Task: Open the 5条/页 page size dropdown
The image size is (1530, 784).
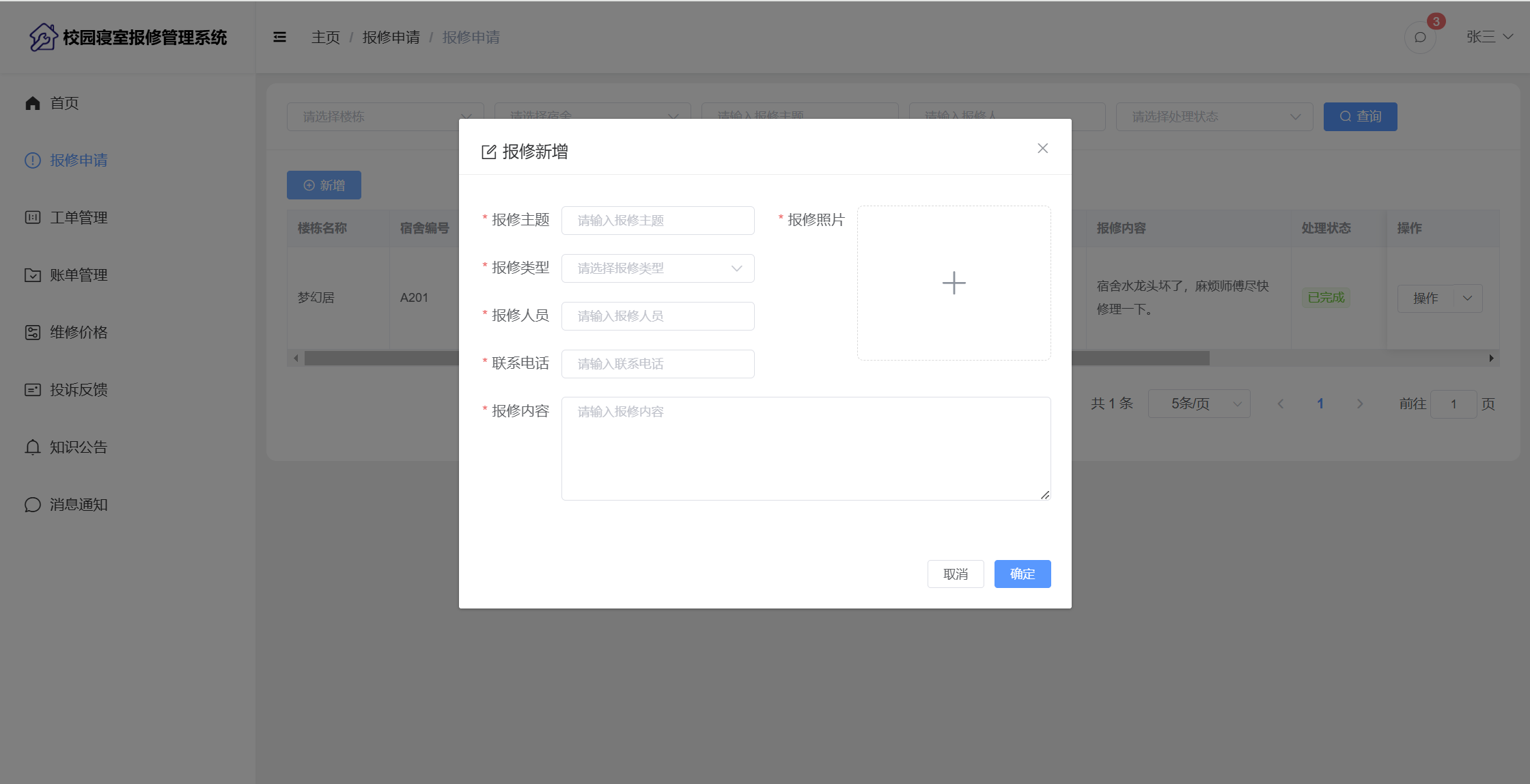Action: [1199, 404]
